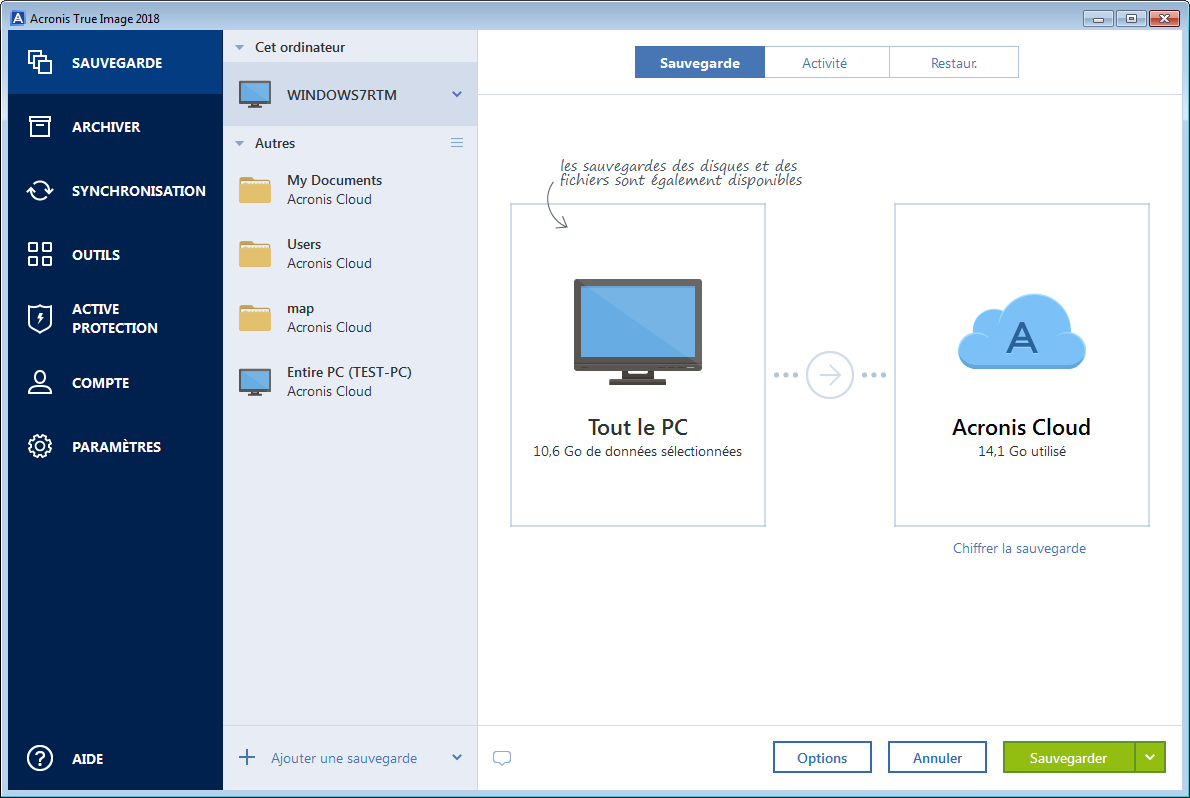1190x798 pixels.
Task: Click the Options button
Action: pos(822,757)
